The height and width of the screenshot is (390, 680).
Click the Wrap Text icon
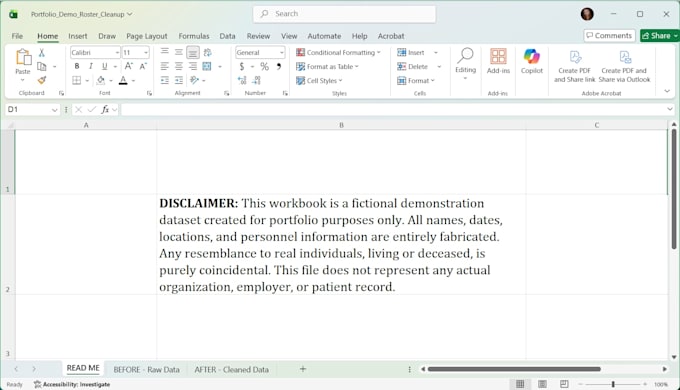tap(208, 52)
